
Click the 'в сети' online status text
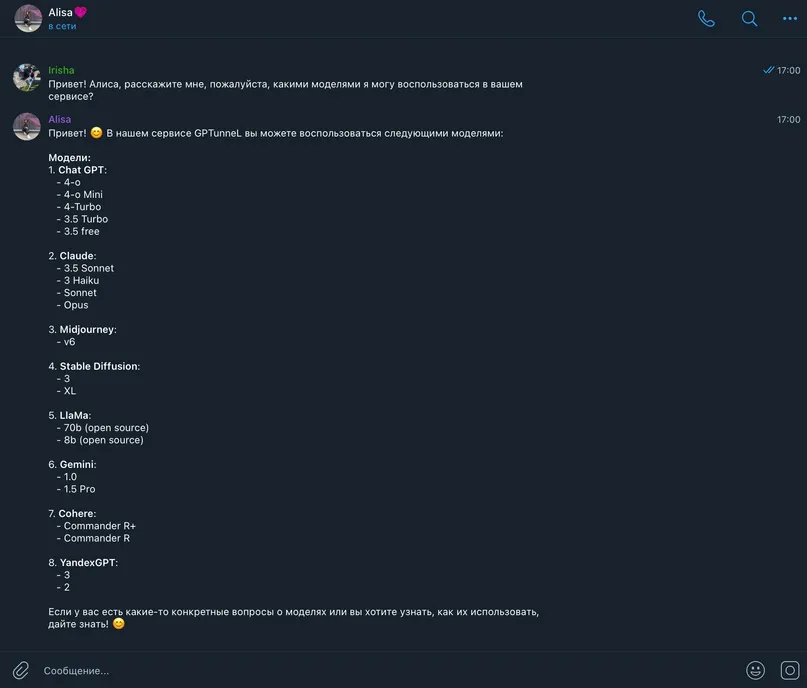coord(62,26)
